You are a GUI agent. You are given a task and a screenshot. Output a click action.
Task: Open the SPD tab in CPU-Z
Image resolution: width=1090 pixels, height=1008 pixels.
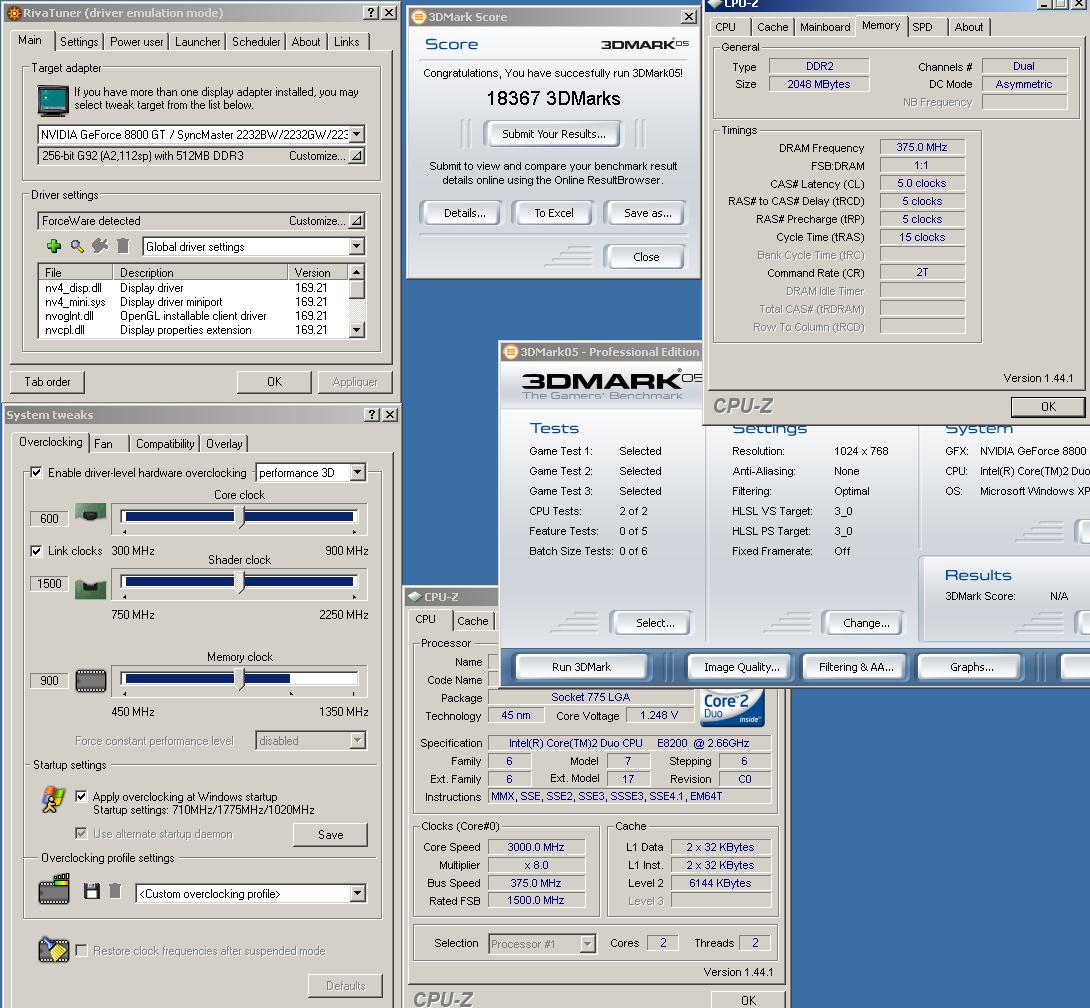click(922, 27)
